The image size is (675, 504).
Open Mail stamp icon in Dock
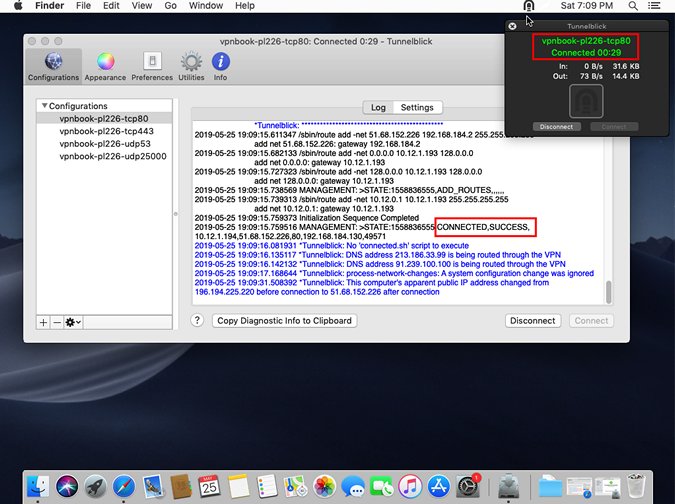click(x=152, y=487)
